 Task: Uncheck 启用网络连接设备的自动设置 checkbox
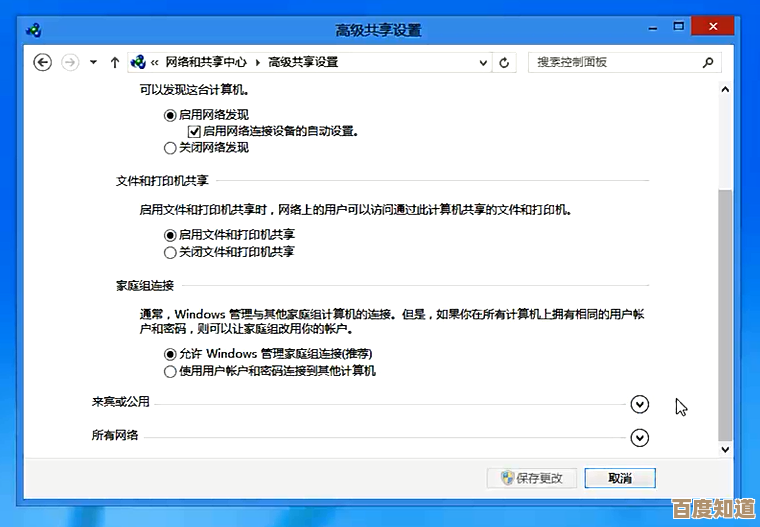(x=195, y=131)
